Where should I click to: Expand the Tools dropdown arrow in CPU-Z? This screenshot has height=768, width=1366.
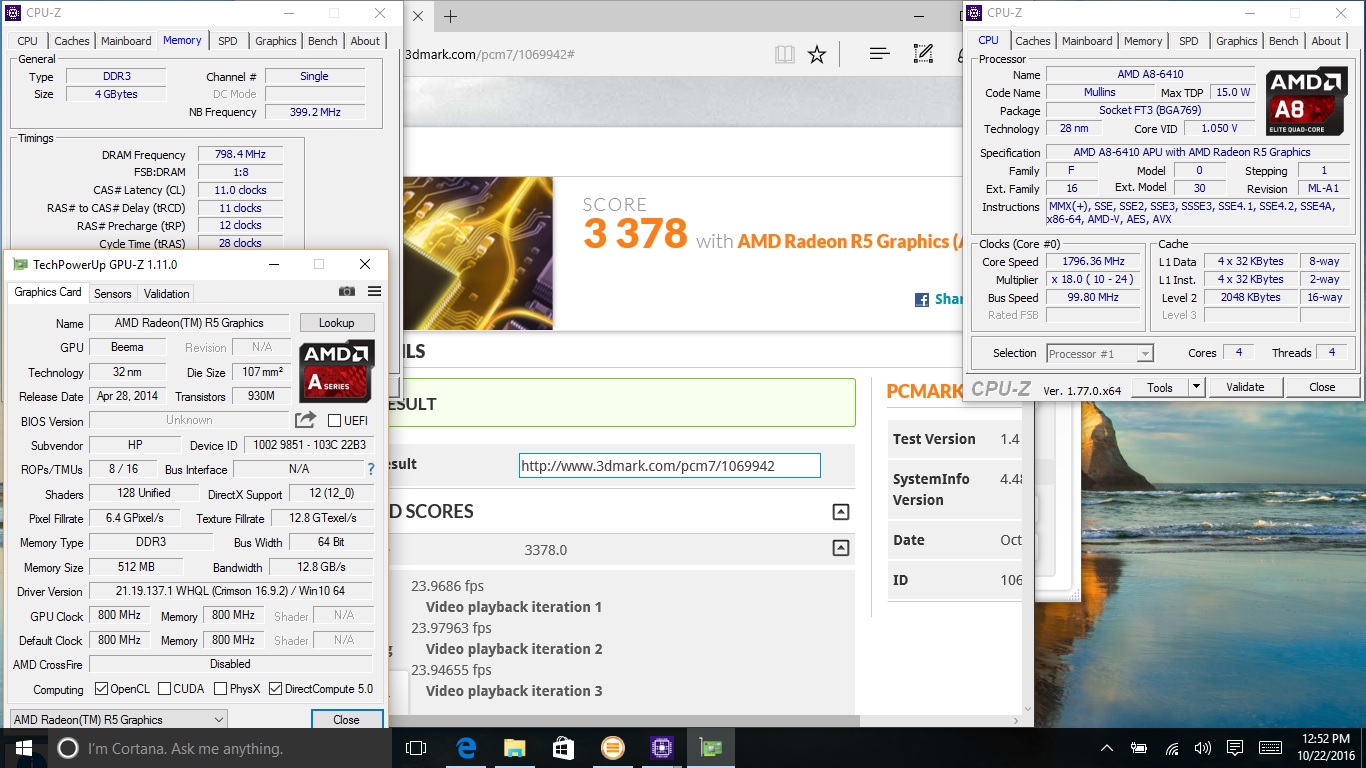(x=1196, y=387)
